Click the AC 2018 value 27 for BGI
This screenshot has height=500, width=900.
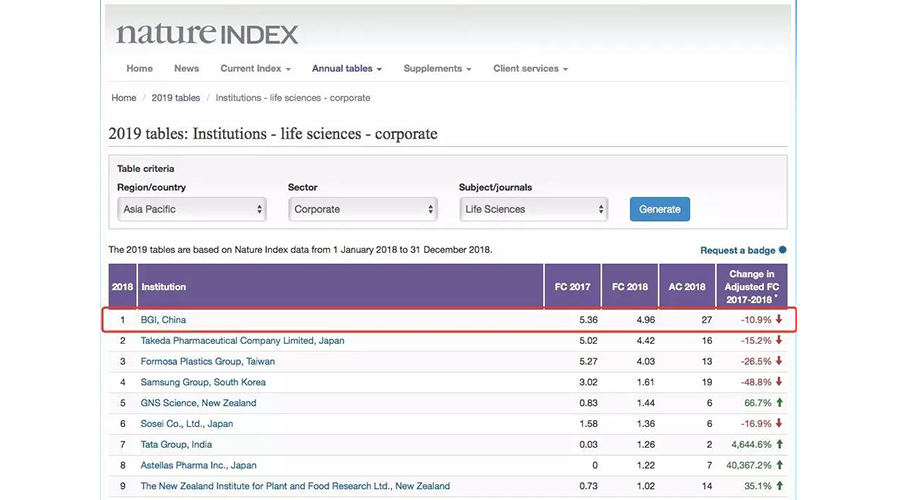coord(707,320)
